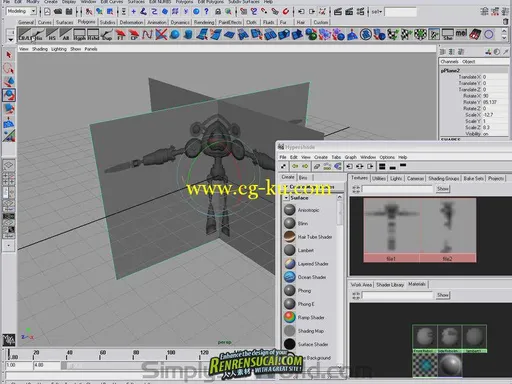
Task: Click the mel script shelf icon
Action: (x=461, y=34)
